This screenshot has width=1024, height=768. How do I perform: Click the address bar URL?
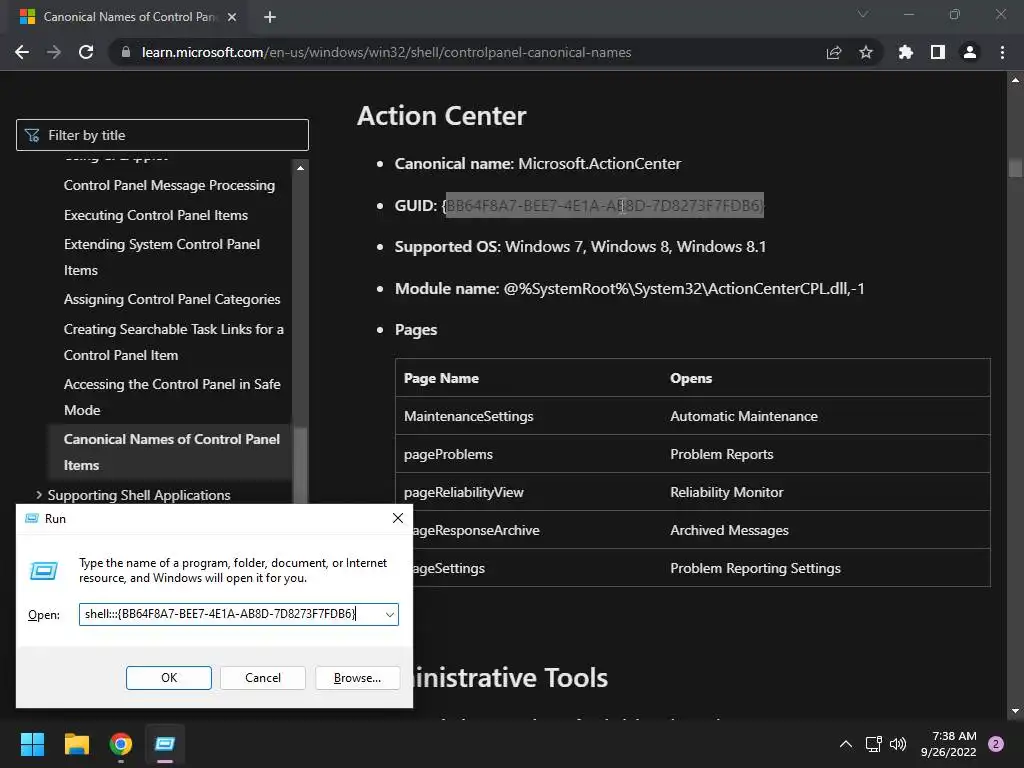387,52
